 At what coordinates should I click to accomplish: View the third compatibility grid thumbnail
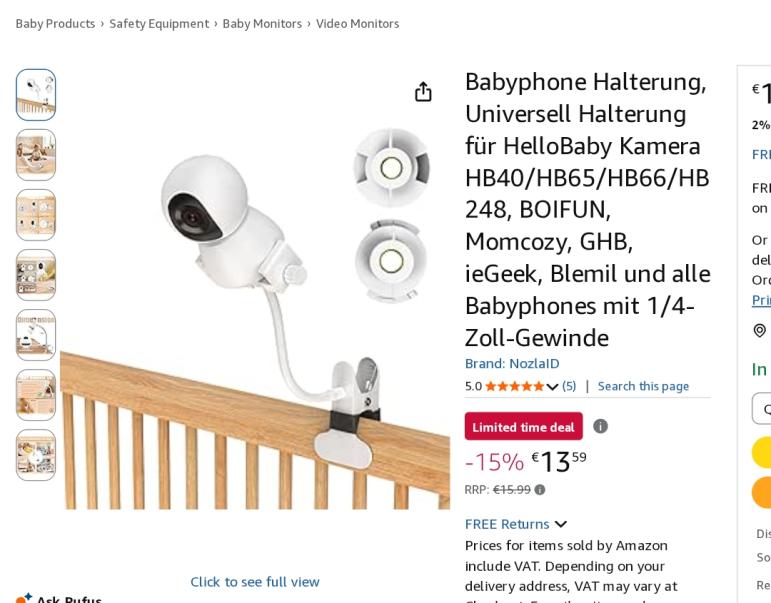[36, 215]
